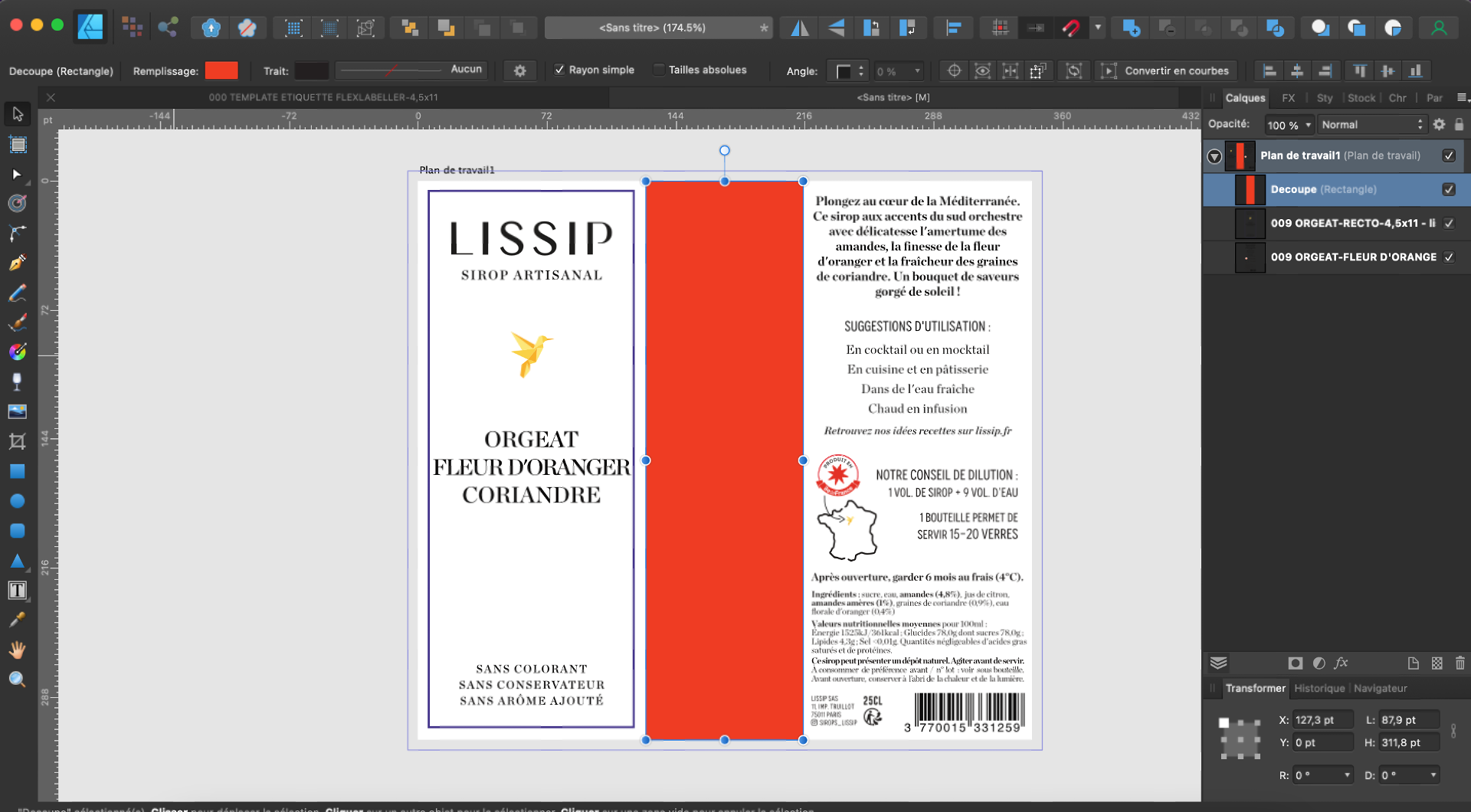The image size is (1471, 812).
Task: Hide the 009 ORGEAT-RECTO layer
Action: coord(1449,223)
